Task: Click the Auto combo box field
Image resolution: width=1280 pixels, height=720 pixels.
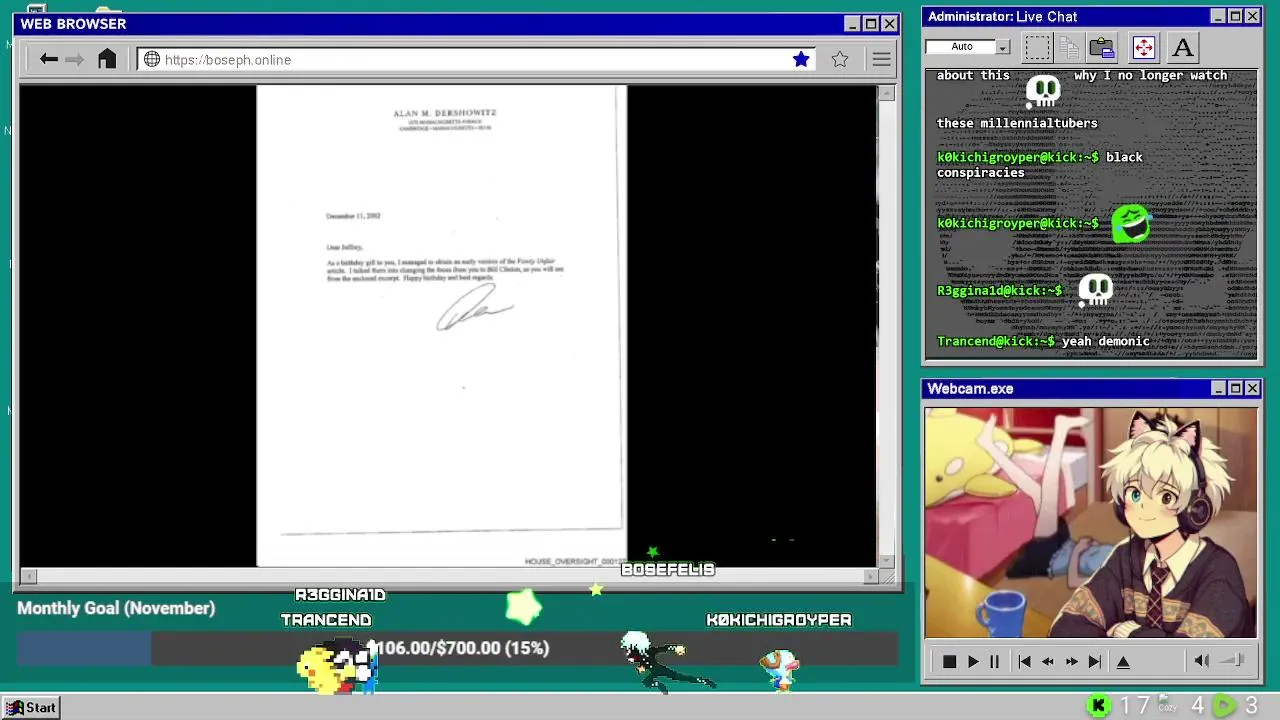Action: [968, 47]
